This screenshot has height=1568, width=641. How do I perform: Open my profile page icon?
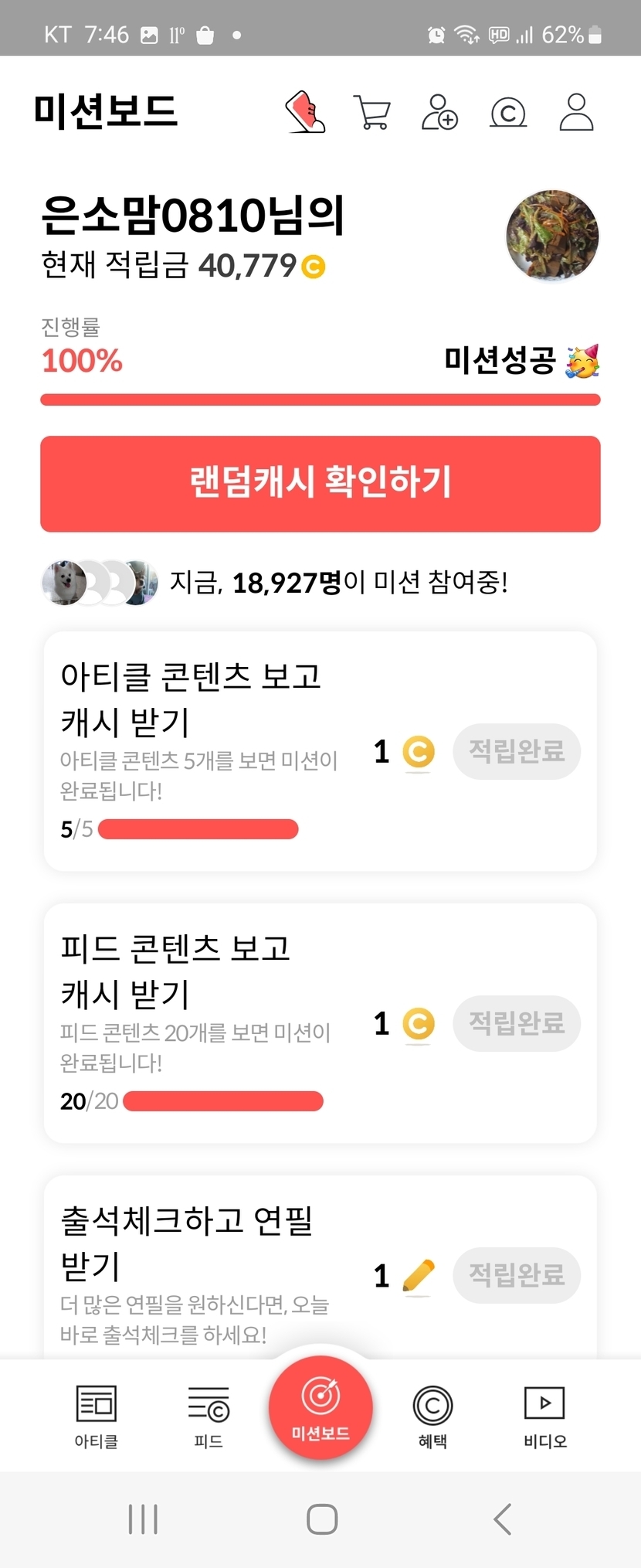point(576,113)
